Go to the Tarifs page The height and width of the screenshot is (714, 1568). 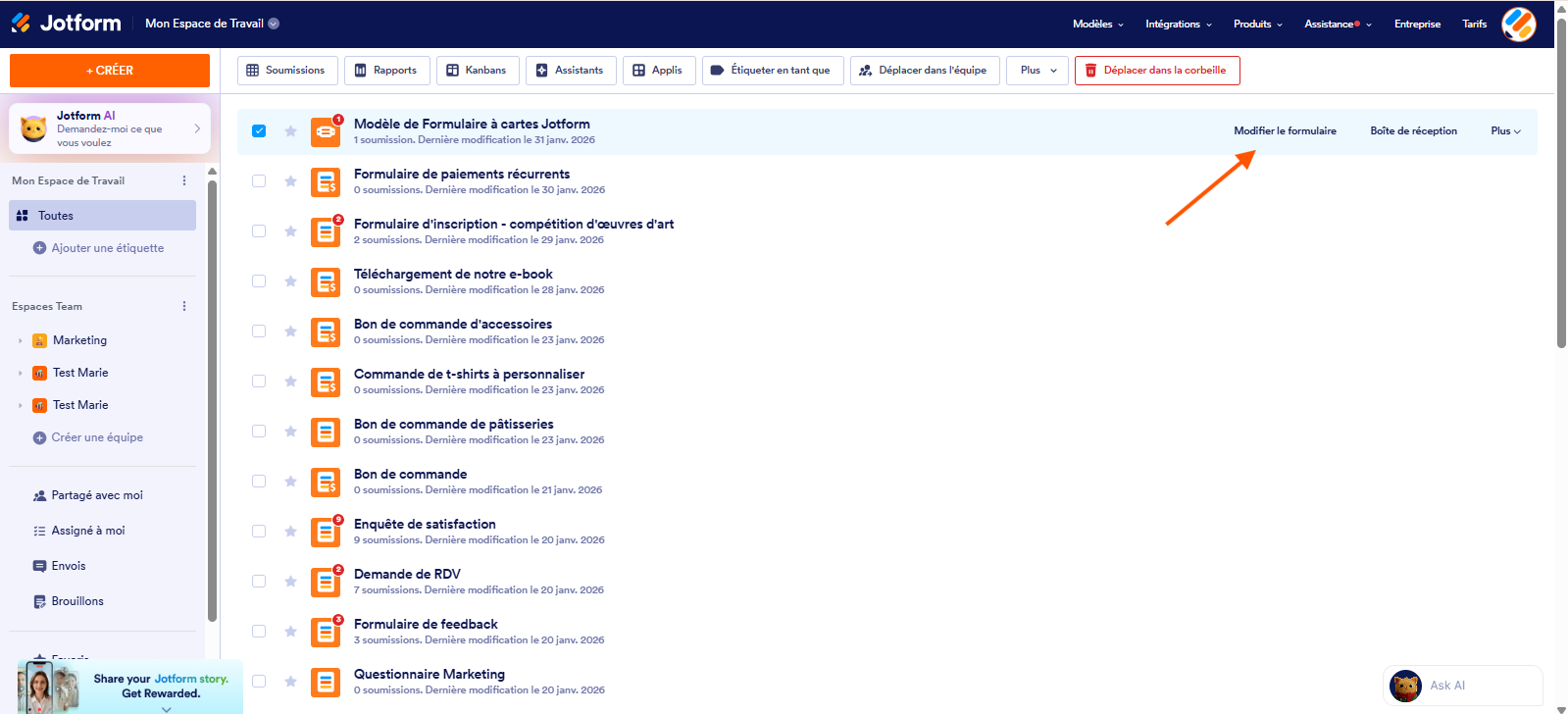1474,24
